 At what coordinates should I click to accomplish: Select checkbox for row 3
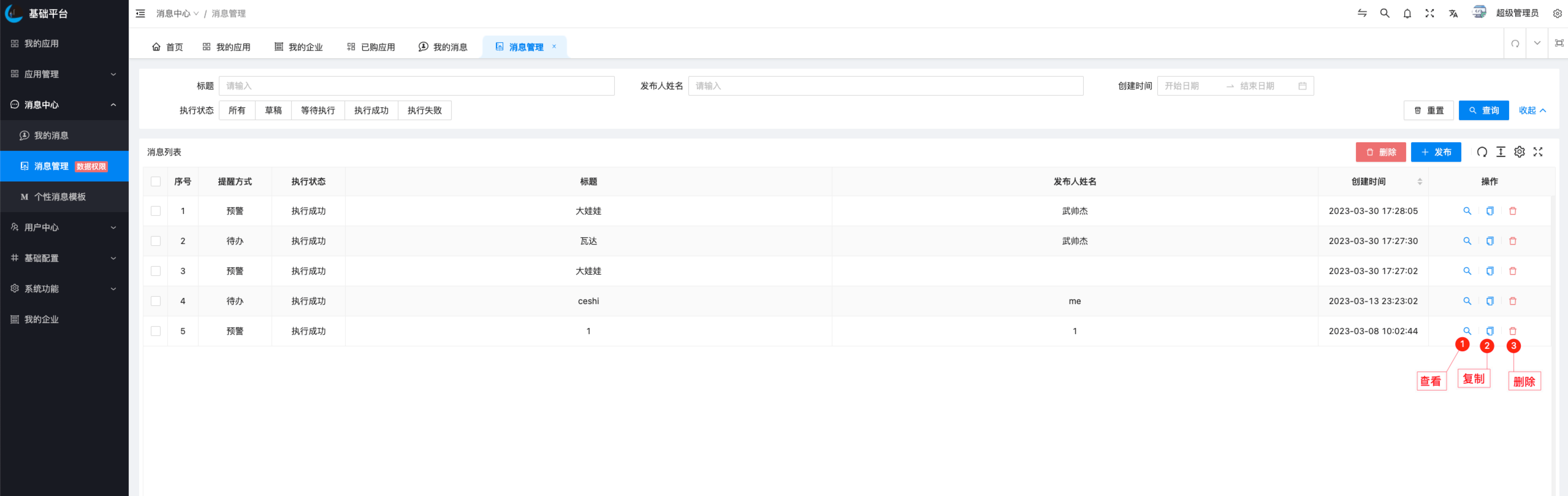click(x=156, y=271)
